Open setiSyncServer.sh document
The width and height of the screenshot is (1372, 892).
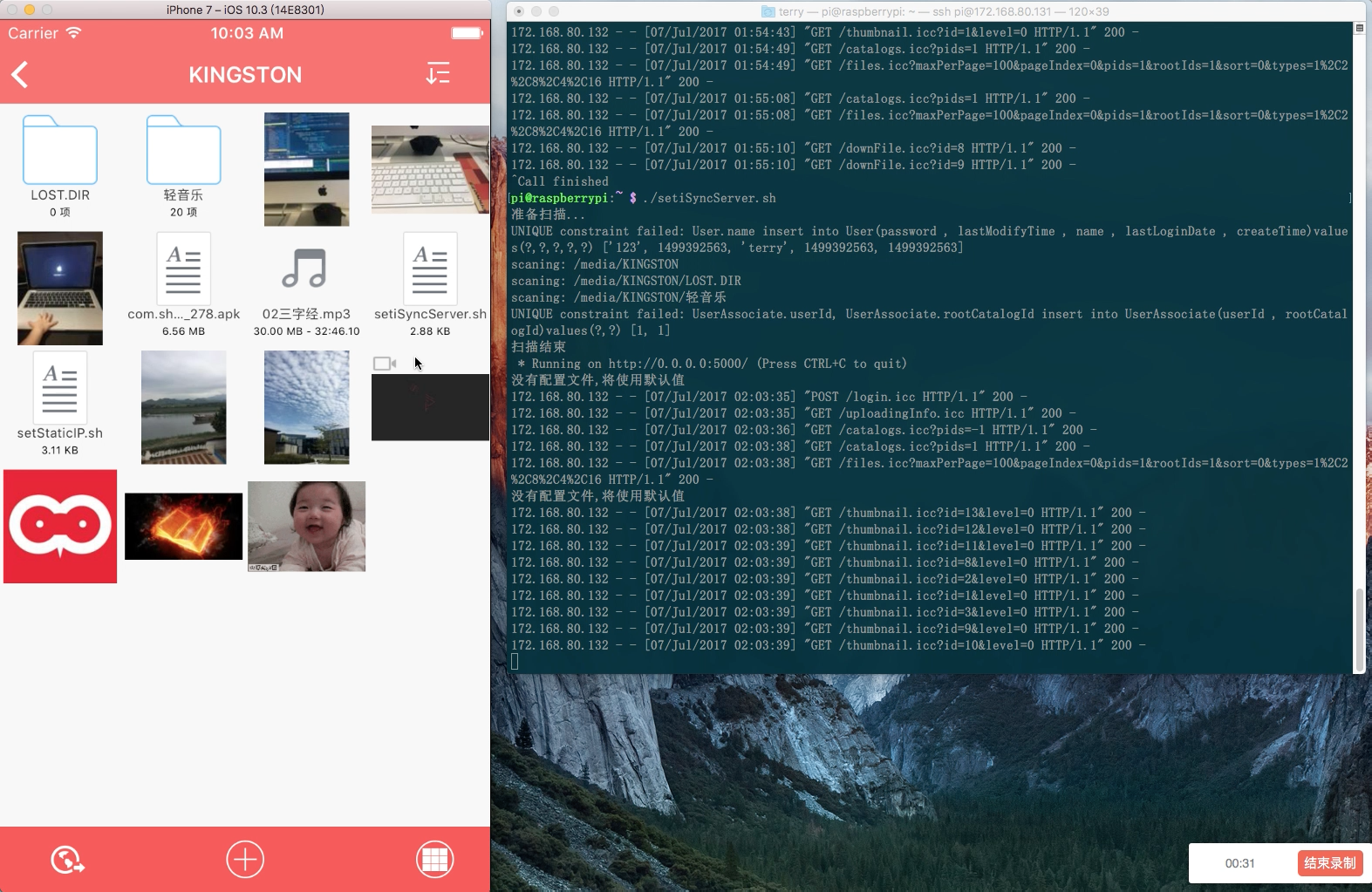(x=430, y=269)
